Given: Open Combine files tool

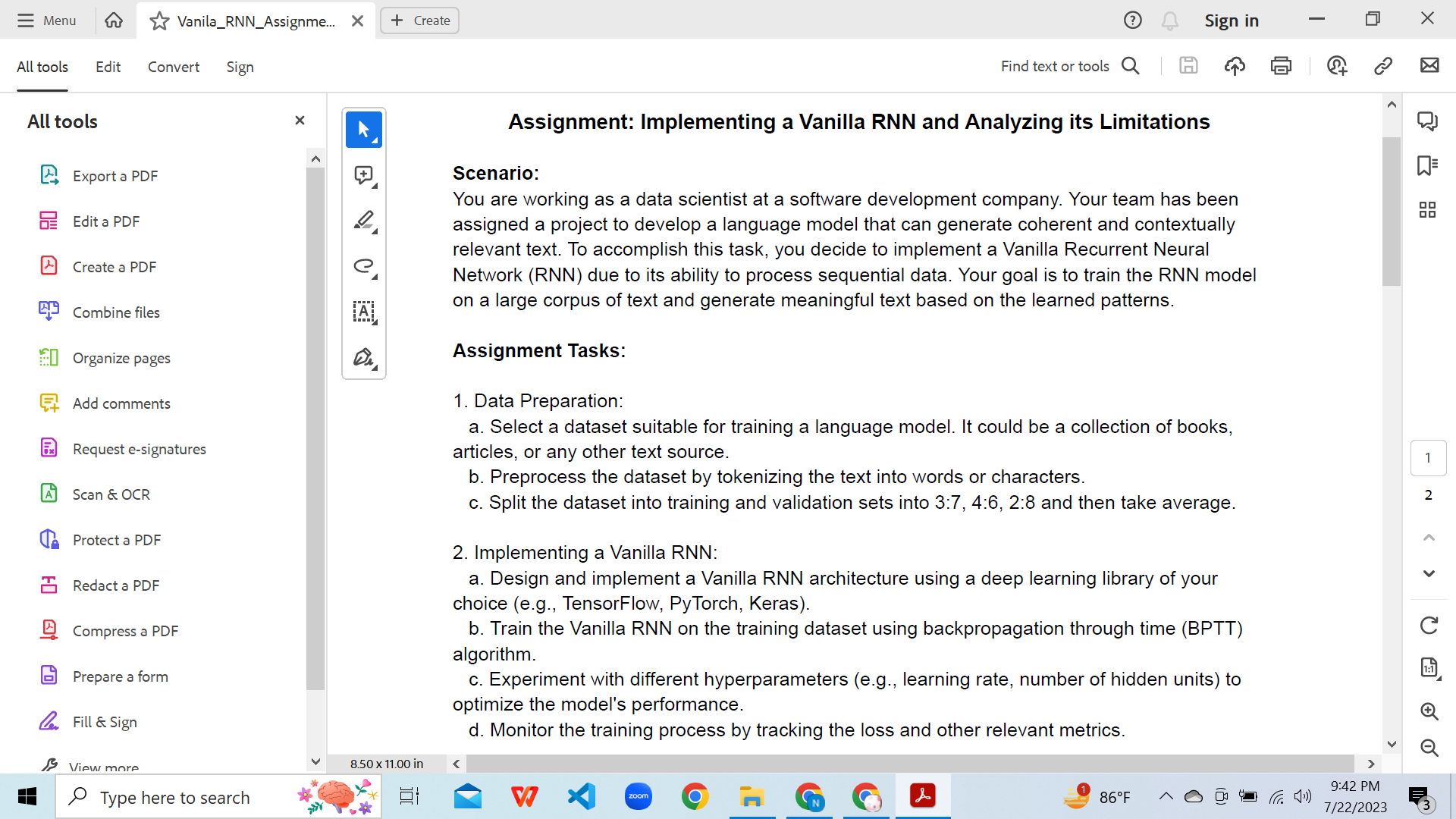Looking at the screenshot, I should tap(99, 312).
